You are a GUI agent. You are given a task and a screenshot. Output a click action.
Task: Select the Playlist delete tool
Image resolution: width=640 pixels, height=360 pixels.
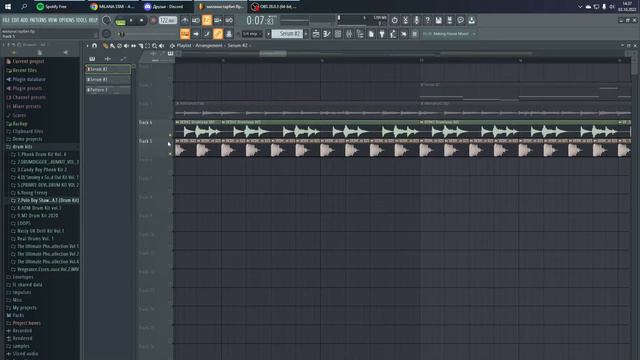point(119,46)
